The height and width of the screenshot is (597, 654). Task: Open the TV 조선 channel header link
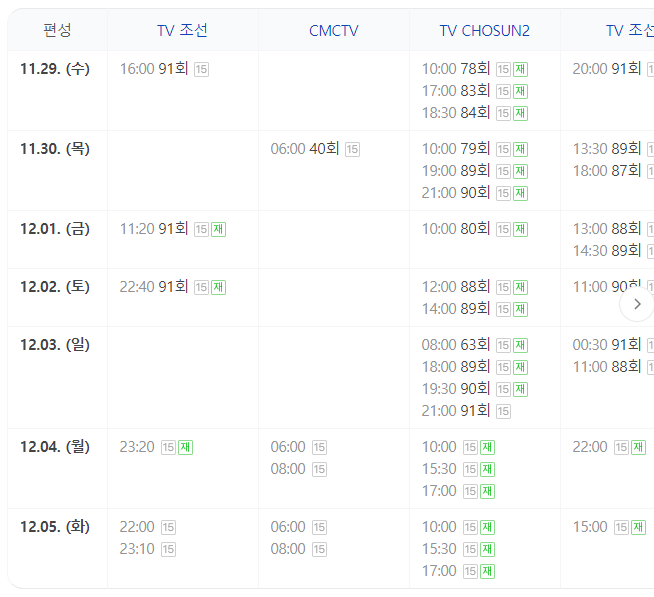(x=182, y=30)
